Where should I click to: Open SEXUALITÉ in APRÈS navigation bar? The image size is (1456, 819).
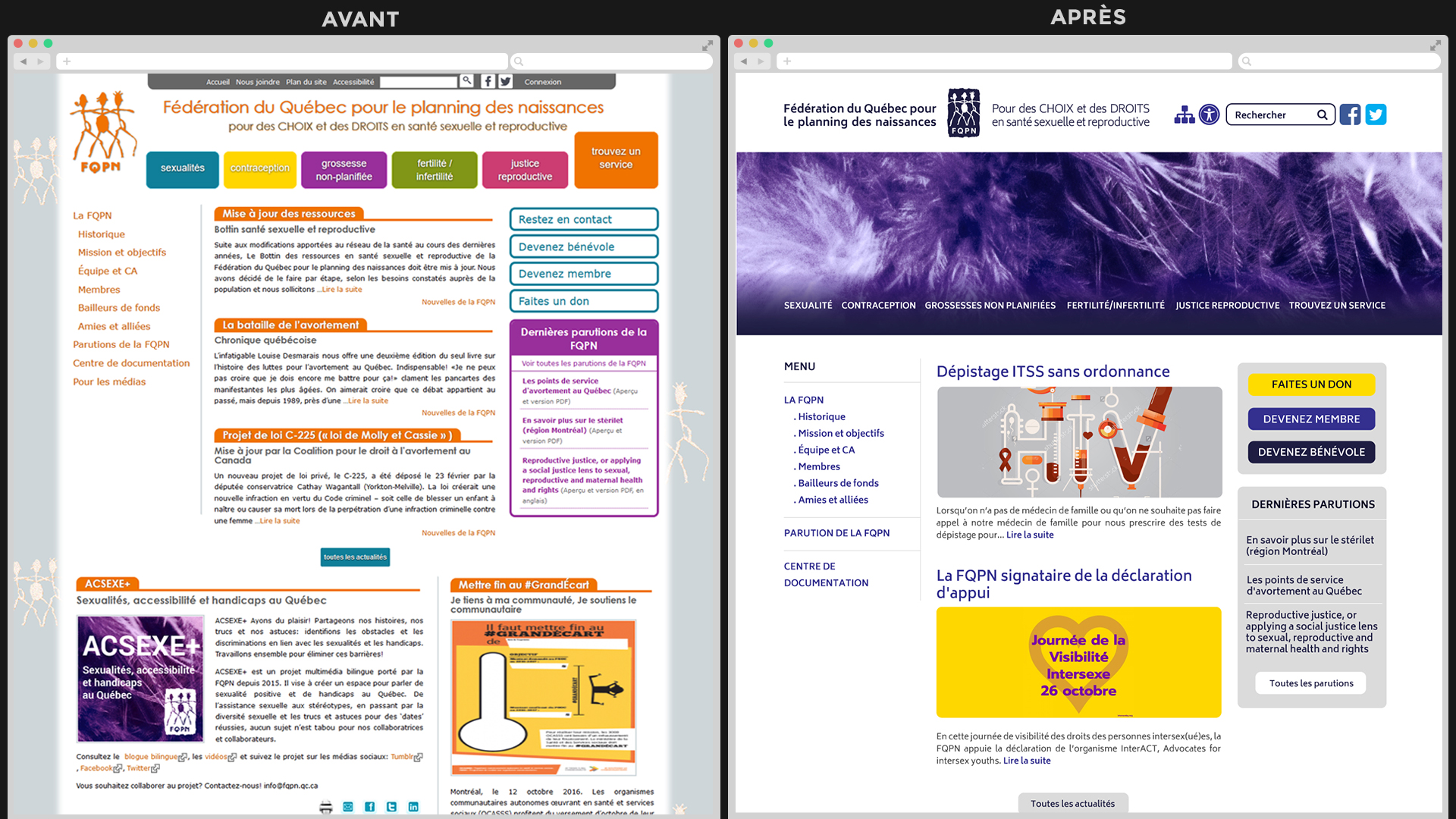point(808,305)
